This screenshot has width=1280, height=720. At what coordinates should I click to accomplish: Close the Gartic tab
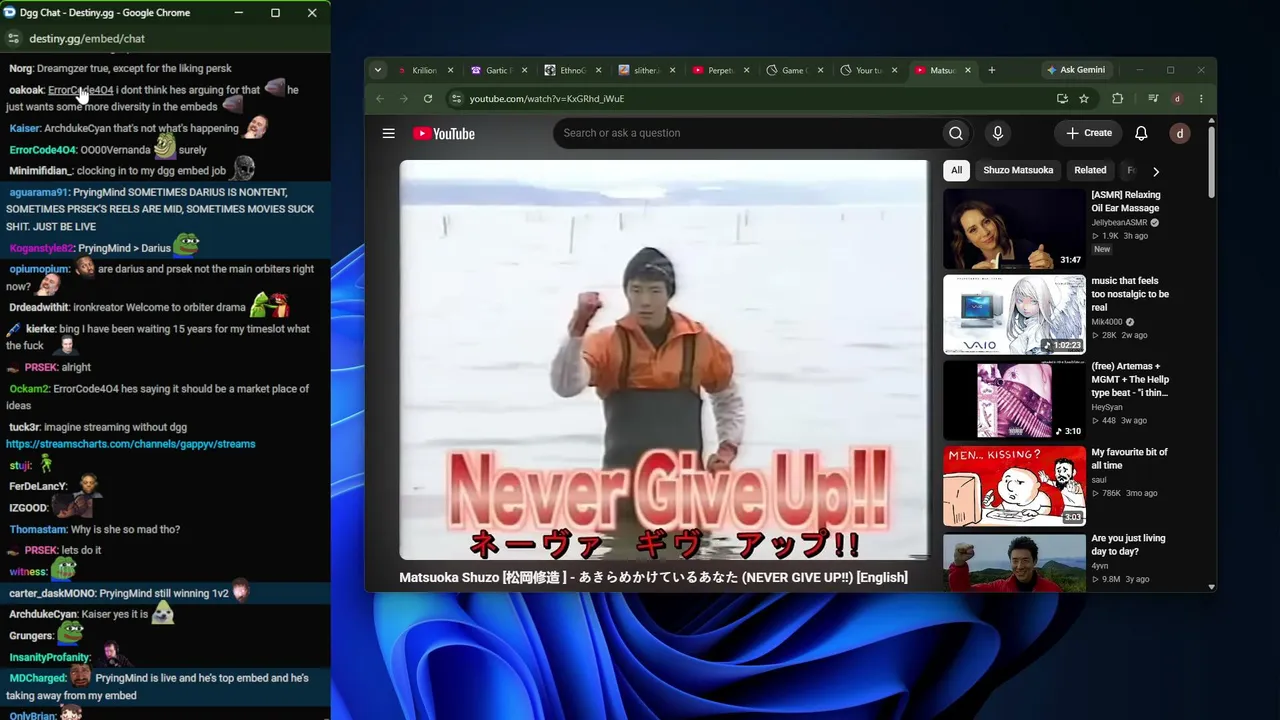pyautogui.click(x=524, y=70)
